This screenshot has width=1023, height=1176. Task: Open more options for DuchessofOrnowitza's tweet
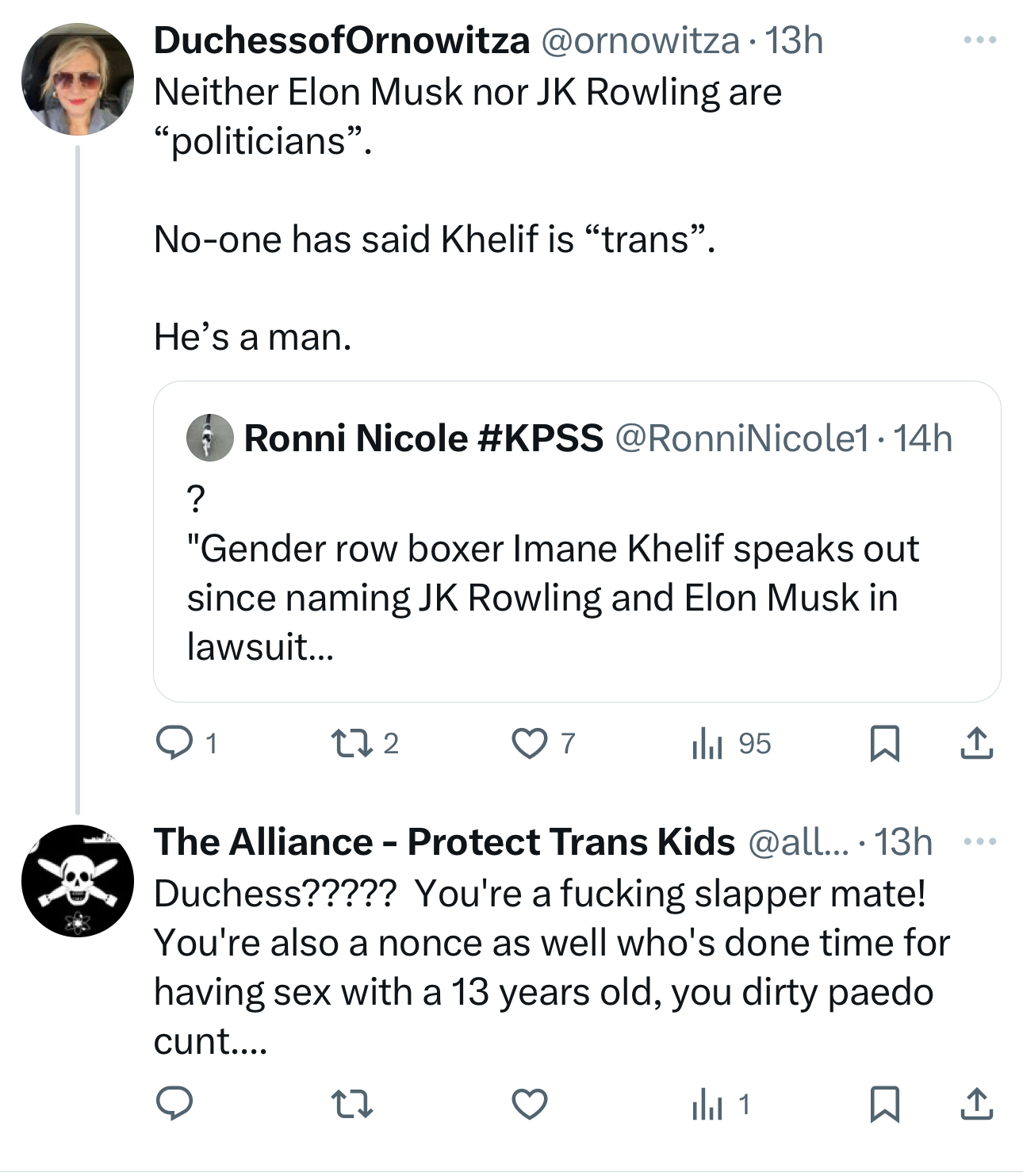[x=979, y=40]
